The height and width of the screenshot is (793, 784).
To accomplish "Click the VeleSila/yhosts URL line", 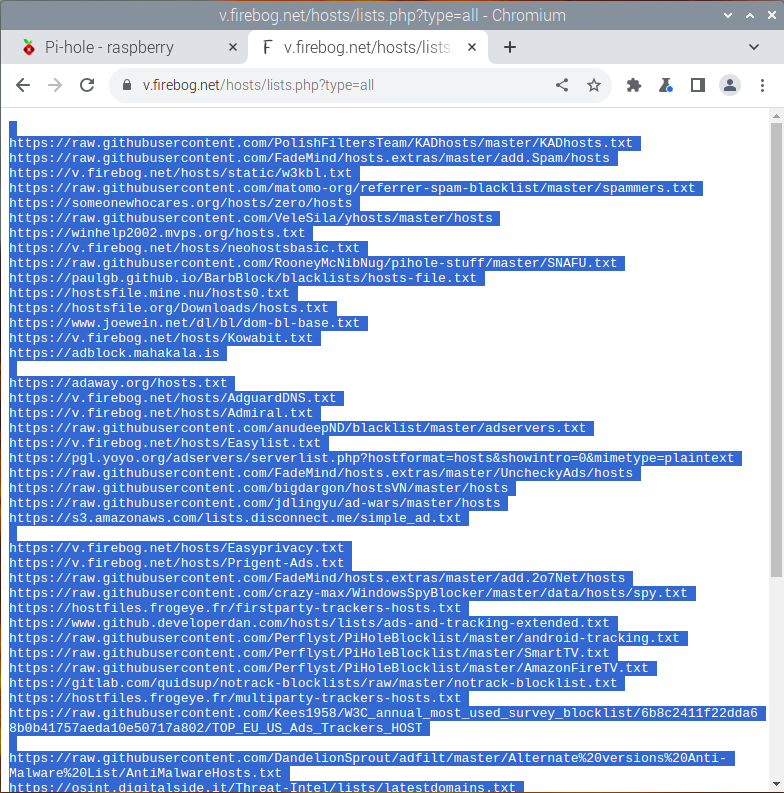I will 250,218.
